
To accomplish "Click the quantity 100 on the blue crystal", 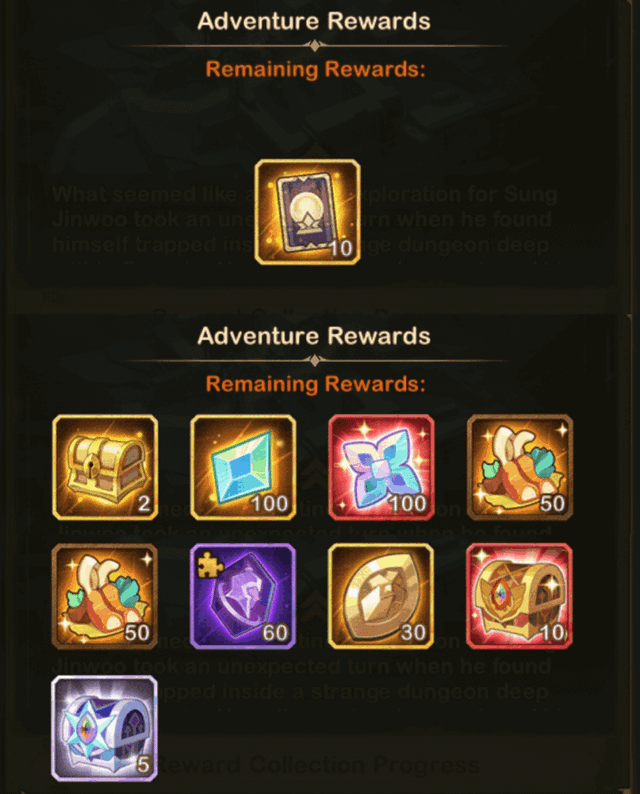I will 270,504.
